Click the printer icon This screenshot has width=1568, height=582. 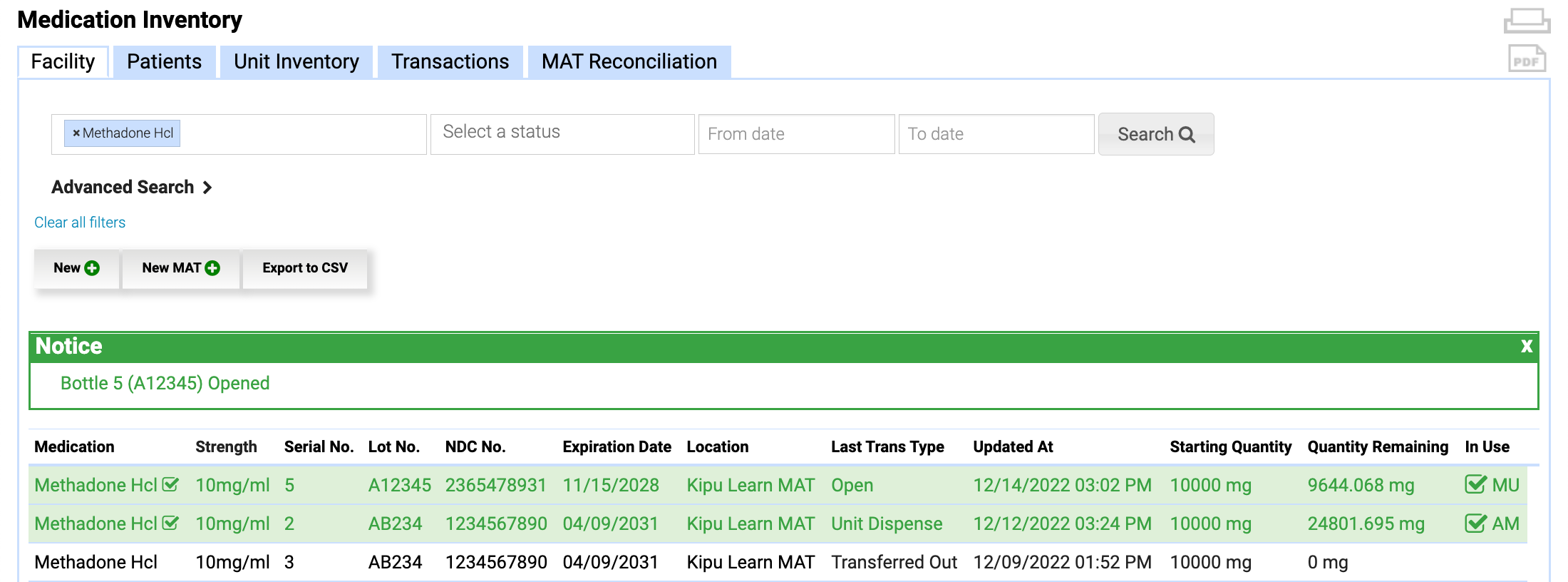pyautogui.click(x=1526, y=21)
